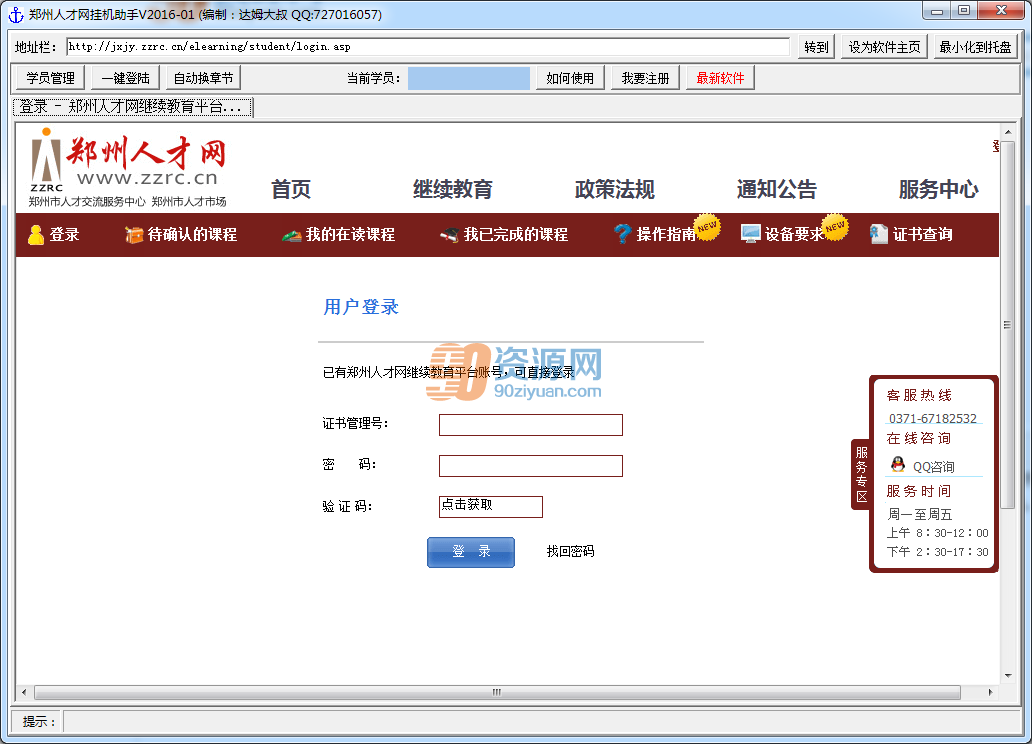Open 设备要求 device requirements link
This screenshot has height=744, width=1032.
tap(794, 234)
